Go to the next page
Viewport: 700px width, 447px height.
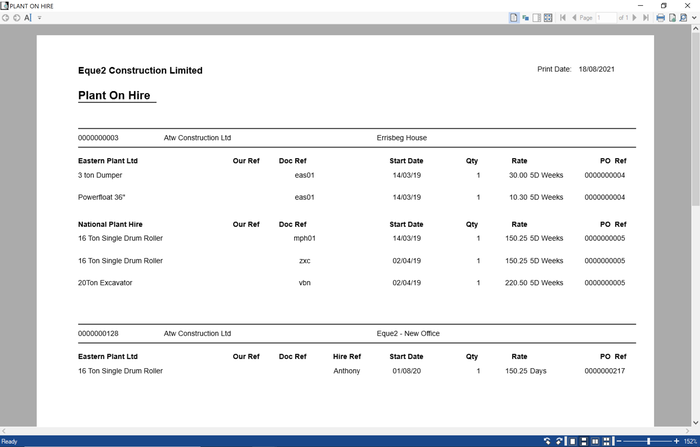pos(634,18)
